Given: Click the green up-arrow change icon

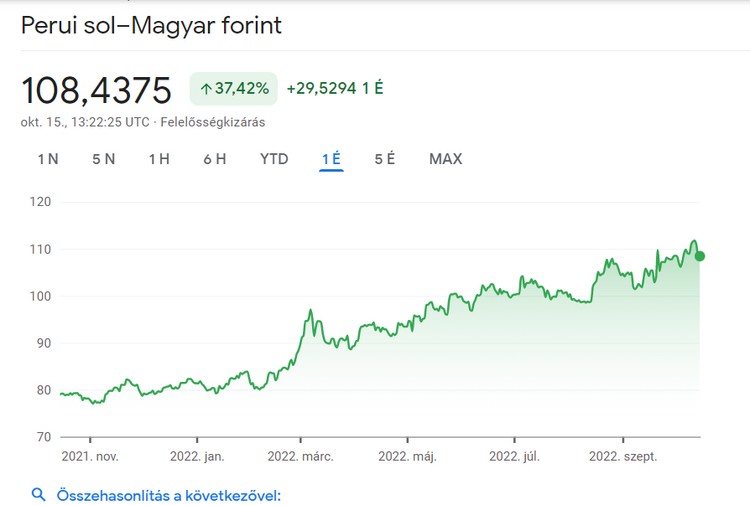Looking at the screenshot, I should (x=206, y=89).
